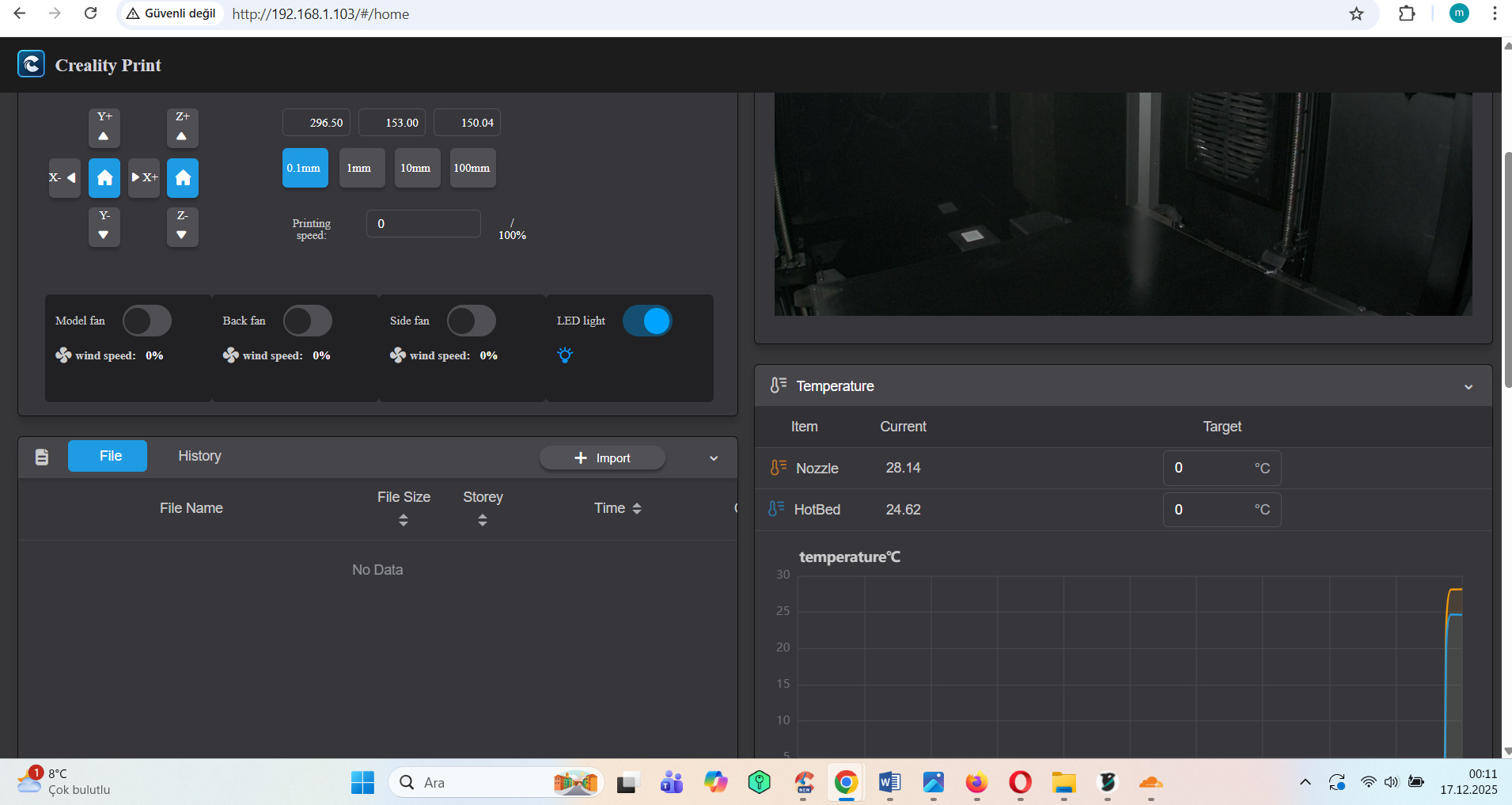Click the XY home button
This screenshot has width=1512, height=805.
coord(104,177)
